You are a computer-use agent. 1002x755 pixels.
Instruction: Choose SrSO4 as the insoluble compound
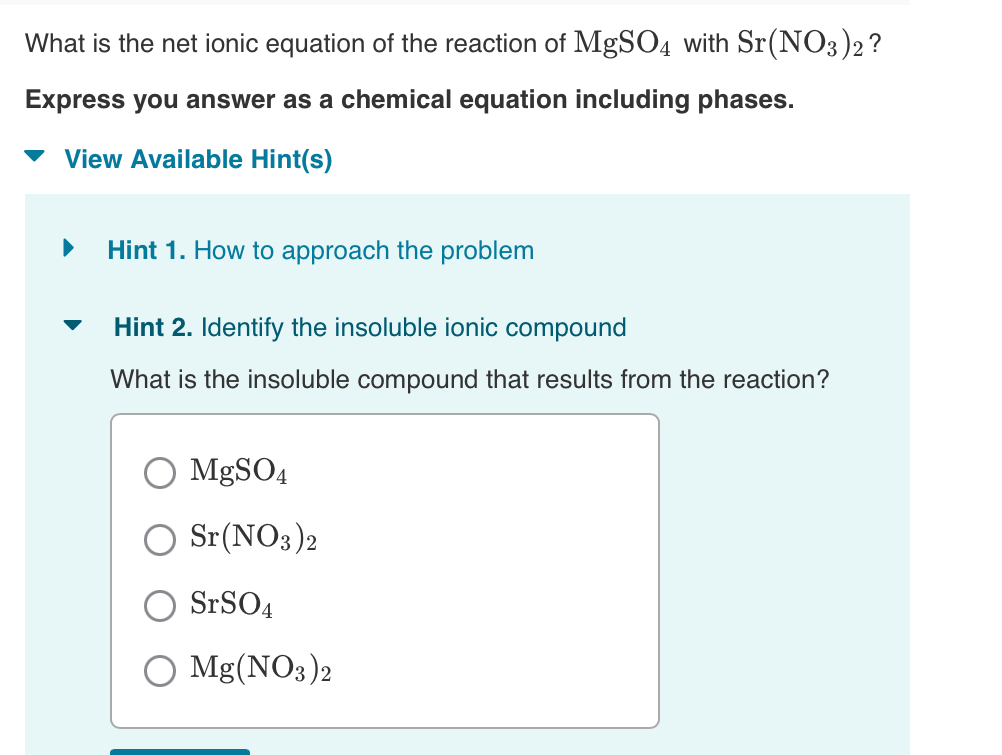[159, 605]
